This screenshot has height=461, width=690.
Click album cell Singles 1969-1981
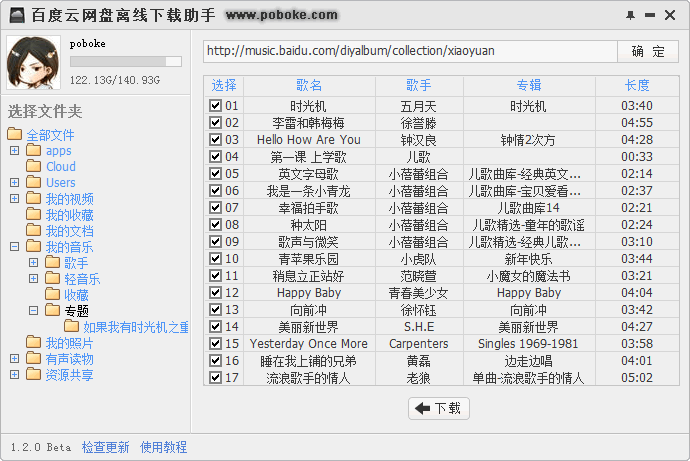click(528, 344)
